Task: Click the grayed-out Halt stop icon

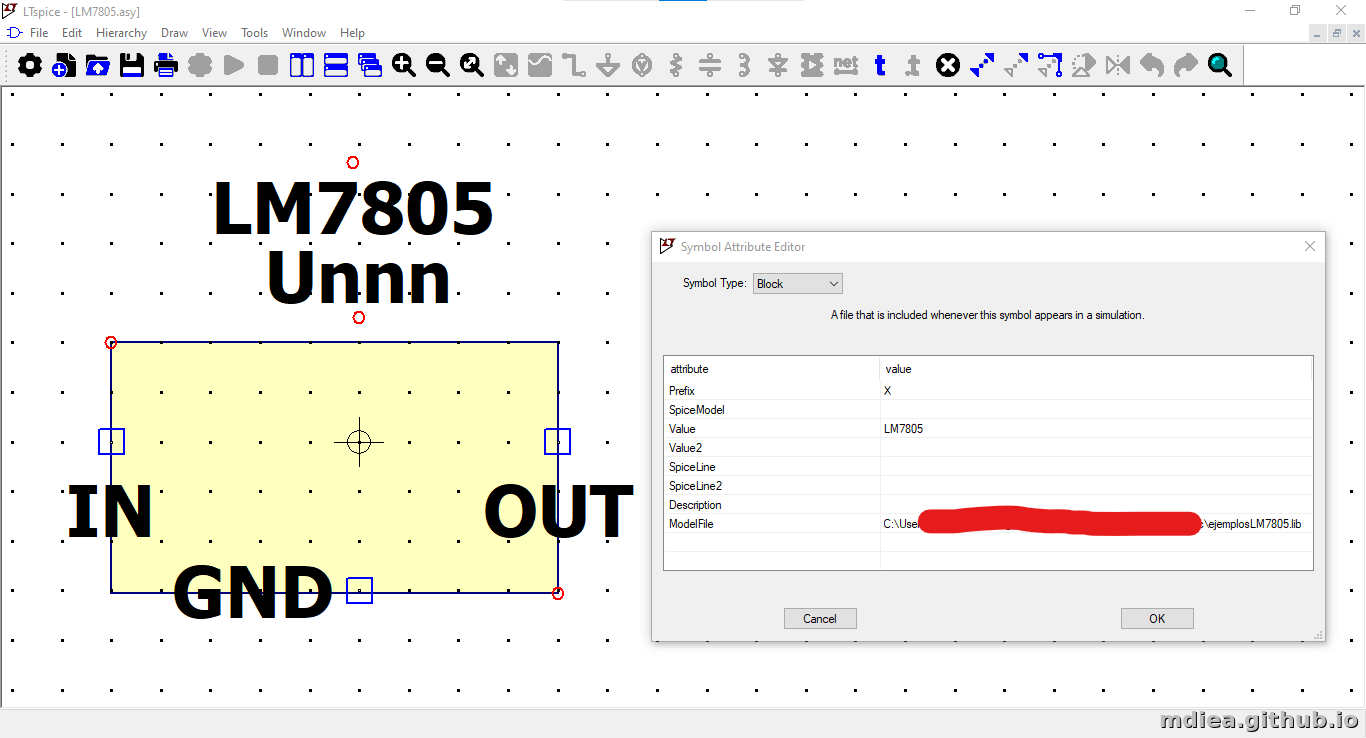Action: (268, 66)
